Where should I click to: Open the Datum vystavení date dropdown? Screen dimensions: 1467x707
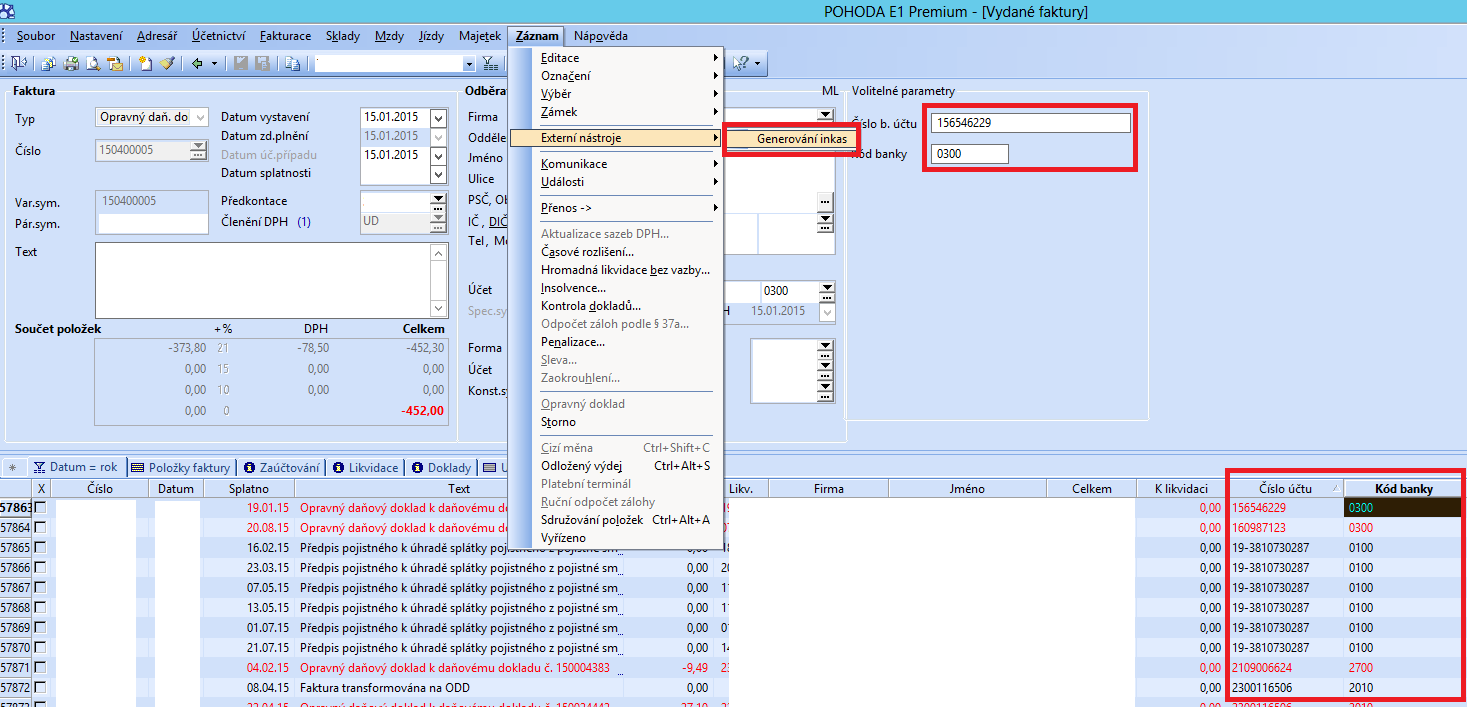(438, 118)
